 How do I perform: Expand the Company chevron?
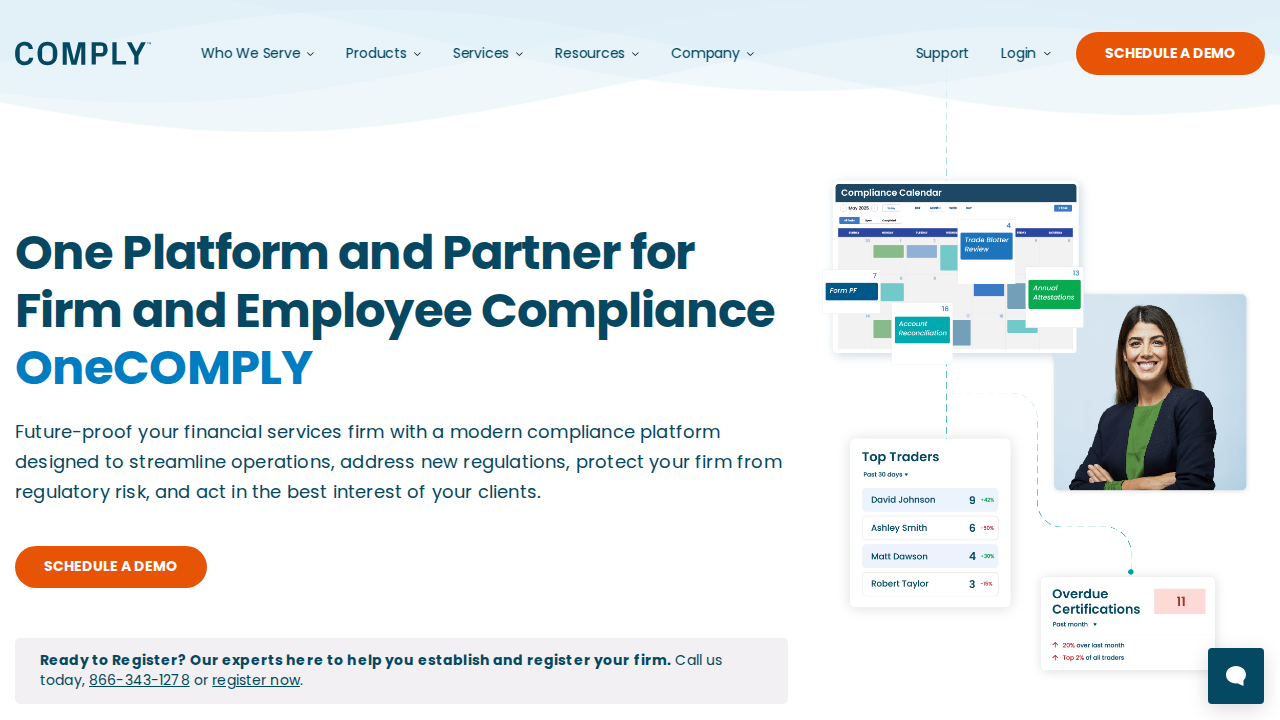pyautogui.click(x=750, y=54)
